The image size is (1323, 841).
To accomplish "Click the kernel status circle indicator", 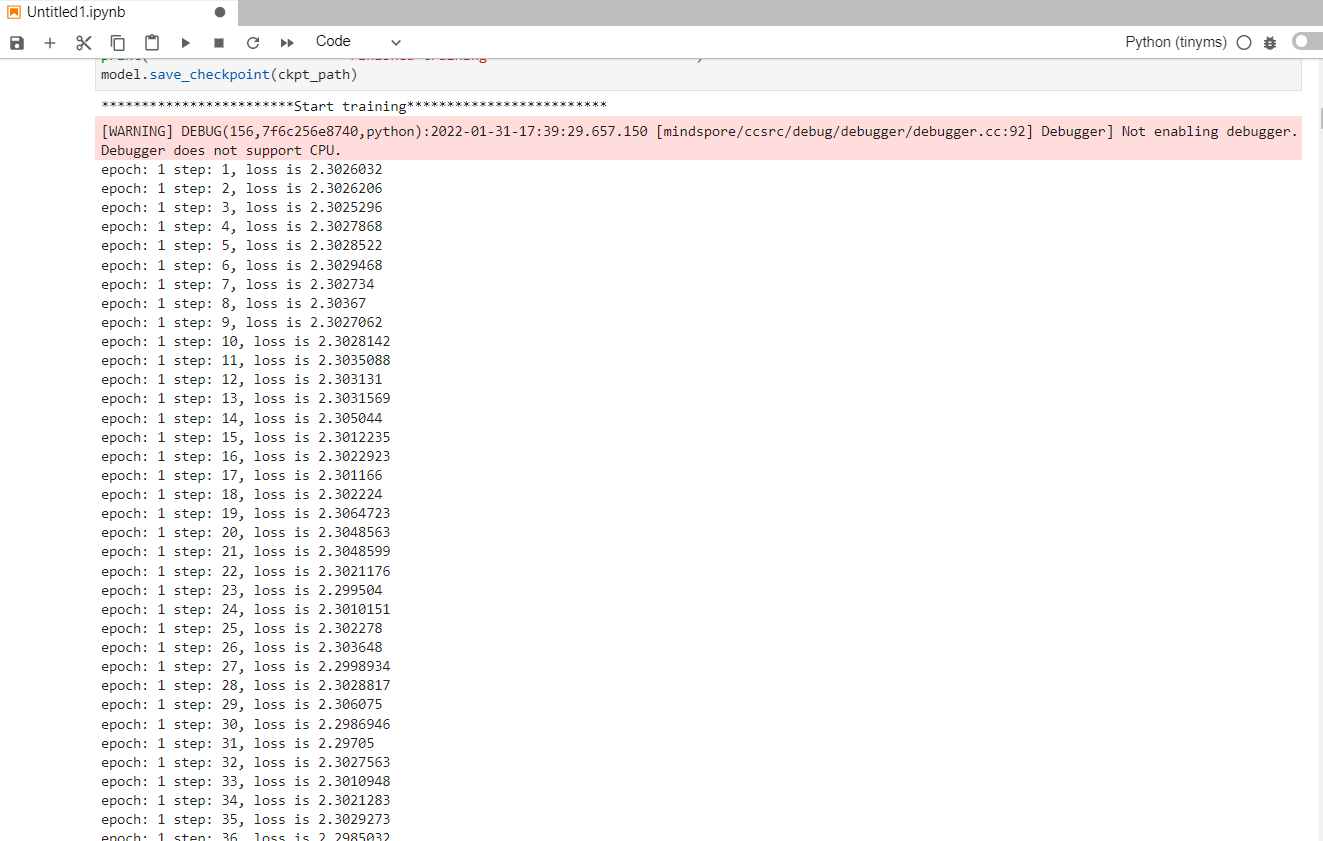I will click(x=1244, y=43).
